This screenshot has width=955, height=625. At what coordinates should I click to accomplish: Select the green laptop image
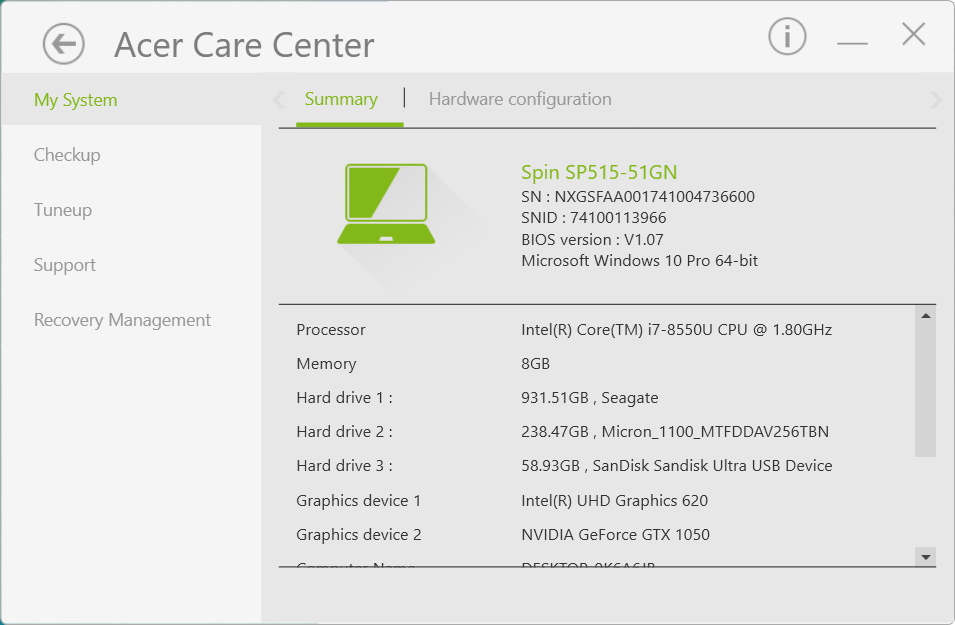pos(386,204)
